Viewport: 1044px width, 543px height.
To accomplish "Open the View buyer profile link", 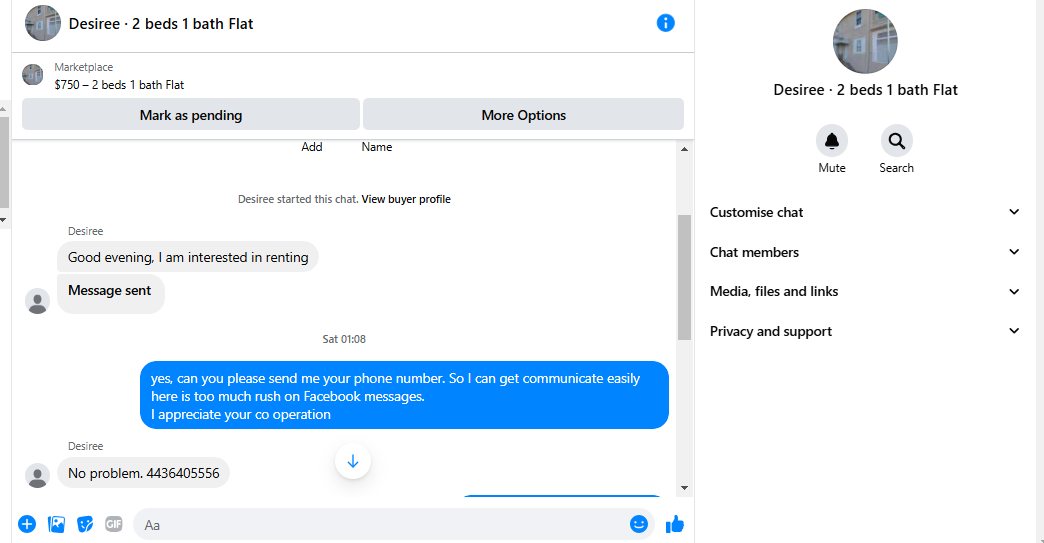I will (x=406, y=199).
